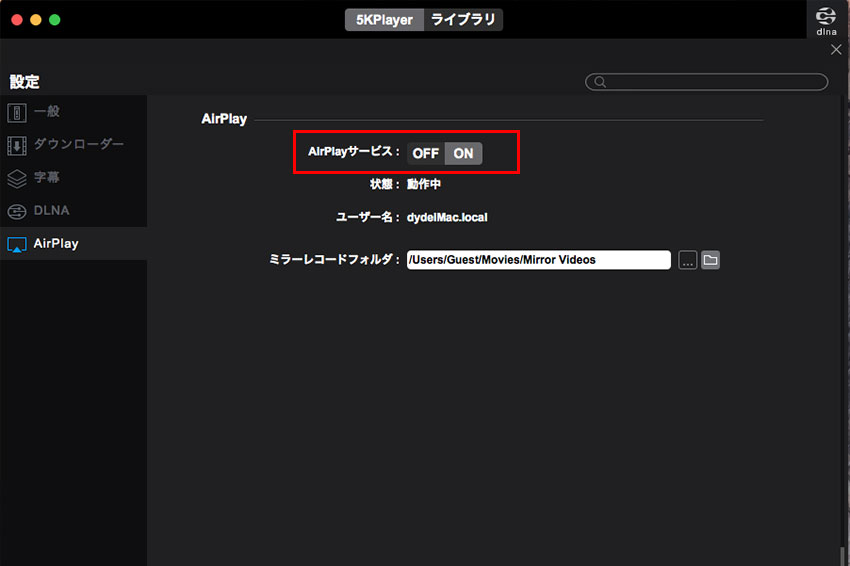Open mirror record folder with folder icon
Image resolution: width=850 pixels, height=566 pixels.
[x=710, y=260]
